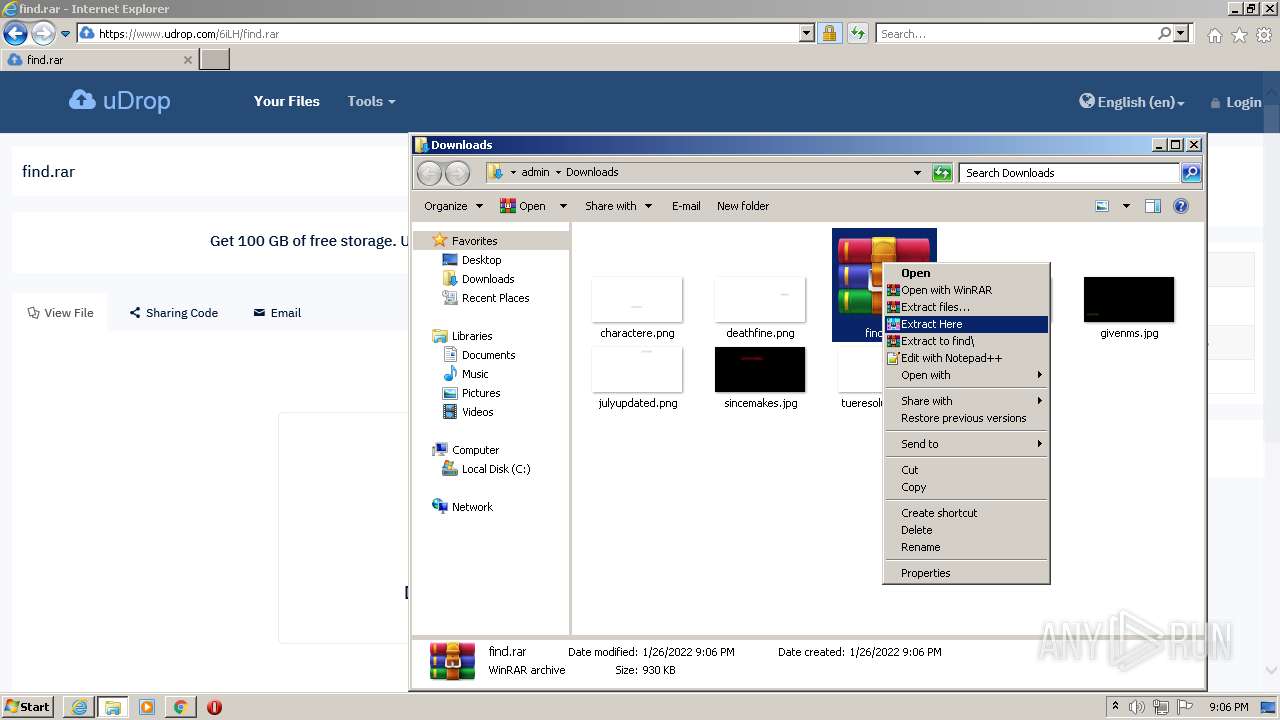This screenshot has width=1280, height=720.
Task: Open Desktop in Favorites
Action: tap(481, 260)
